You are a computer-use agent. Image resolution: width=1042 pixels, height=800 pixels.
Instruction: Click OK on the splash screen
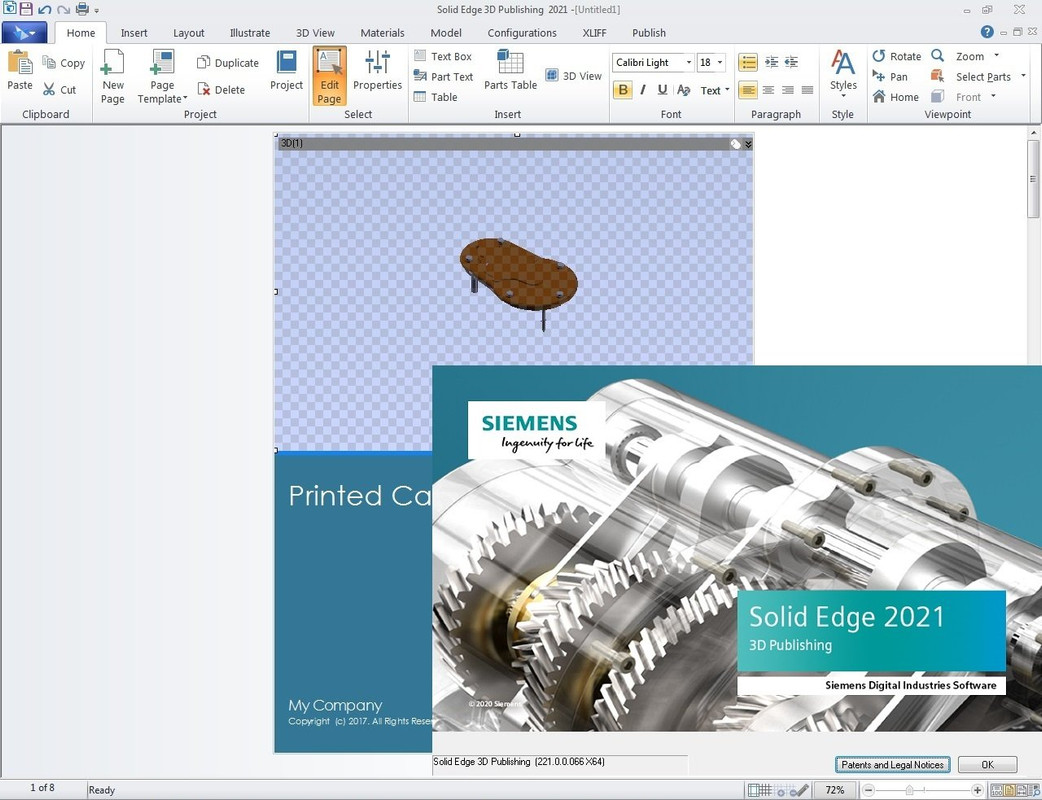click(988, 765)
